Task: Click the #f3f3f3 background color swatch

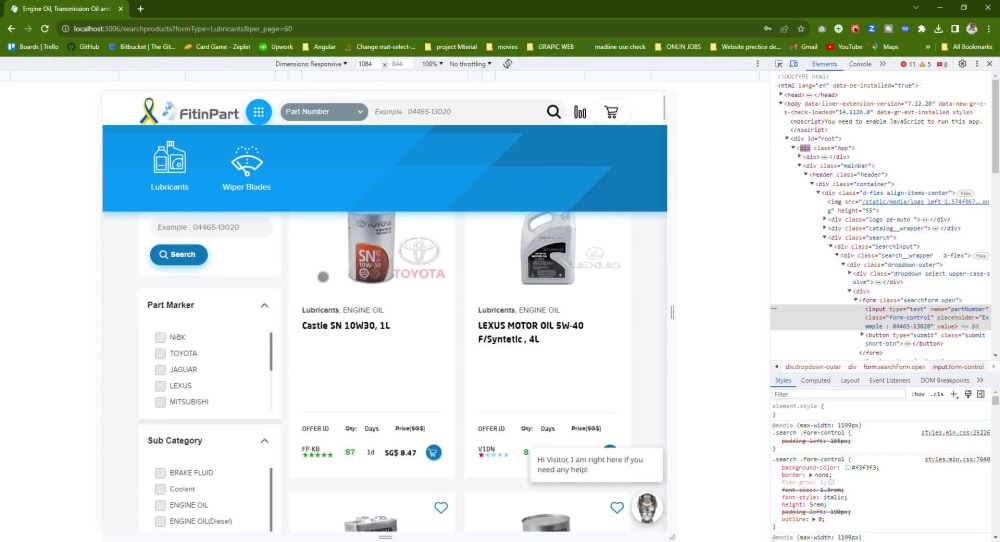Action: click(x=848, y=467)
